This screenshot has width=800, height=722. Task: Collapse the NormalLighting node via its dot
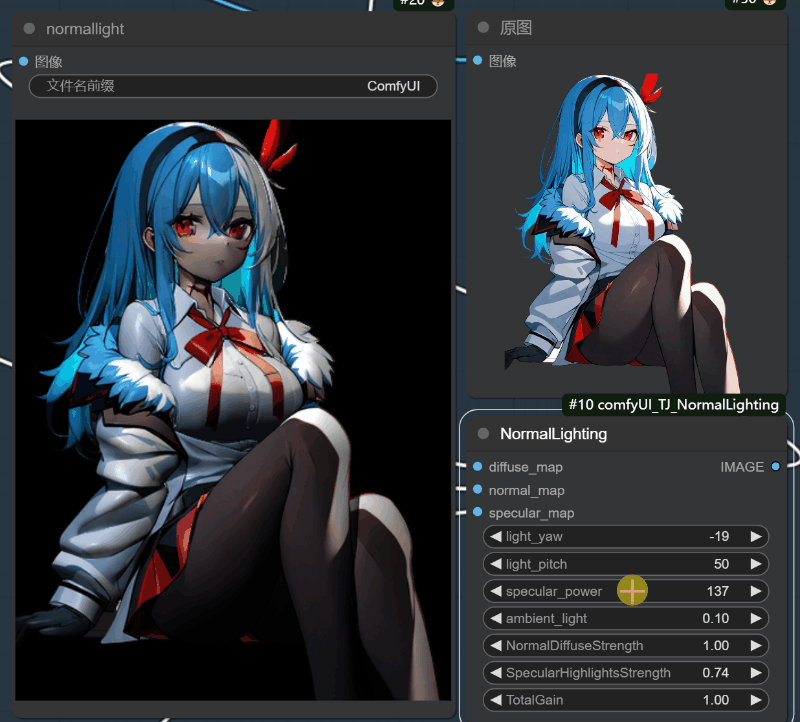pyautogui.click(x=483, y=434)
